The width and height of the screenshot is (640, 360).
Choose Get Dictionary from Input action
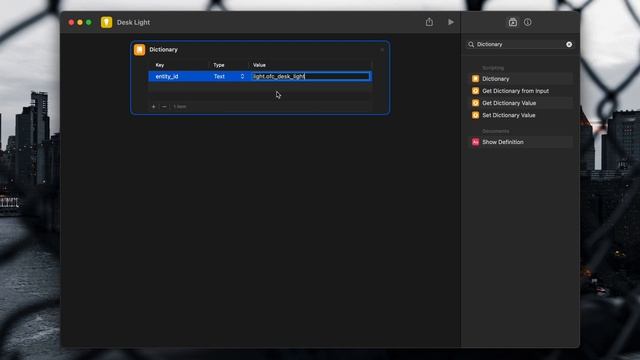(520, 91)
